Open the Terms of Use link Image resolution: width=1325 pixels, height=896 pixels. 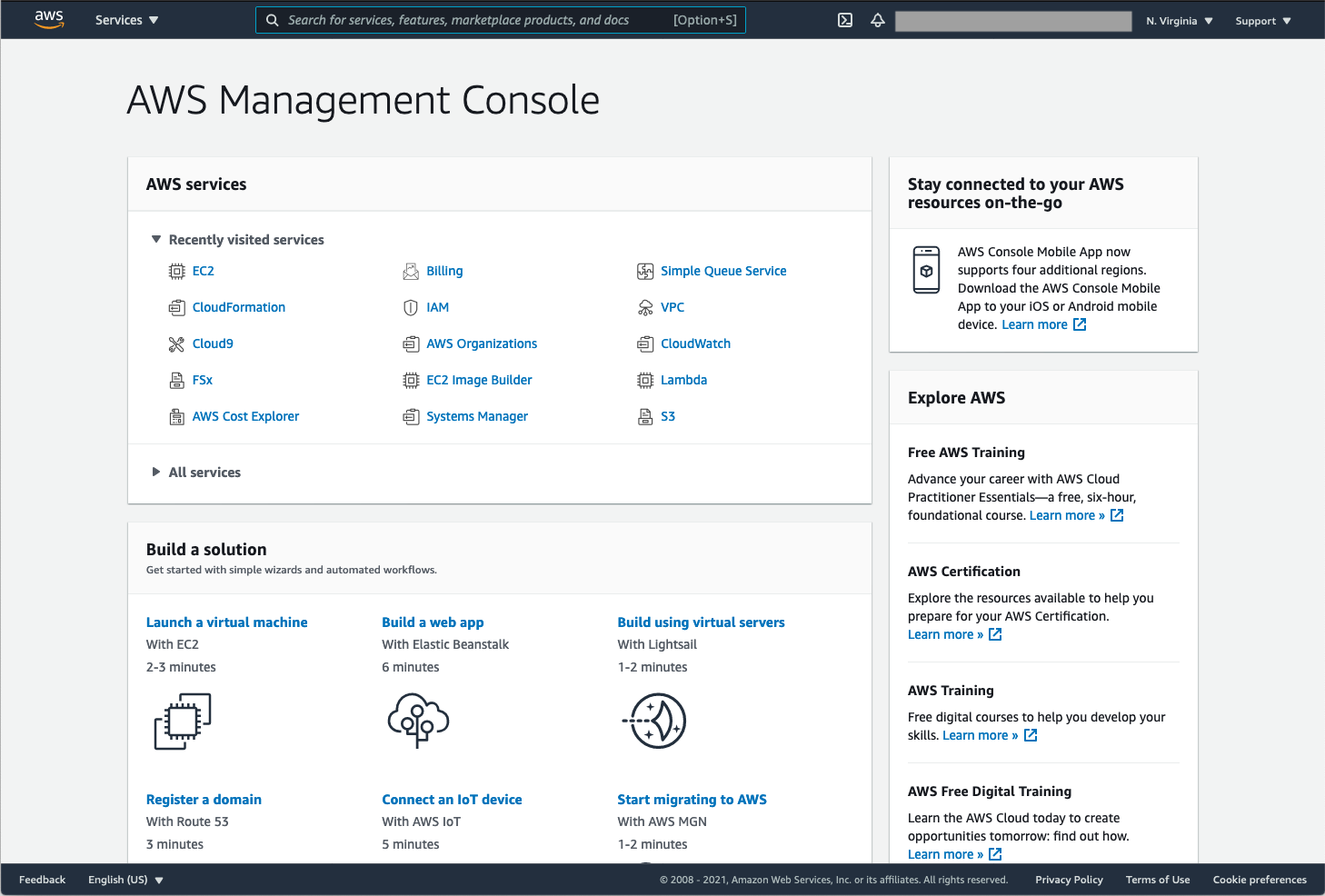[1157, 880]
